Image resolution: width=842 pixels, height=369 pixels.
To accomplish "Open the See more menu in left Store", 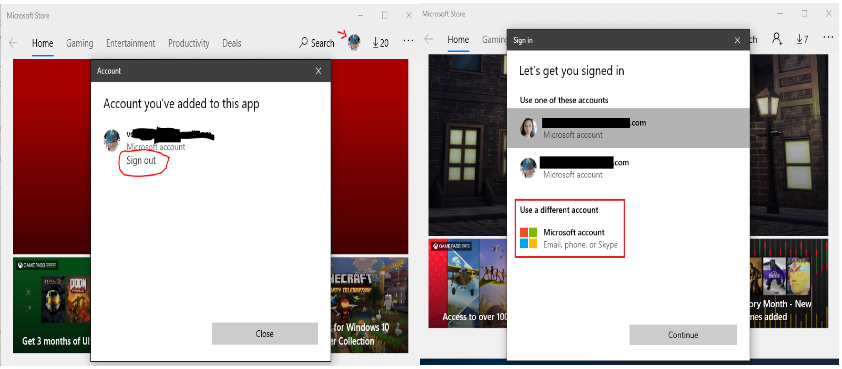I will [x=409, y=41].
